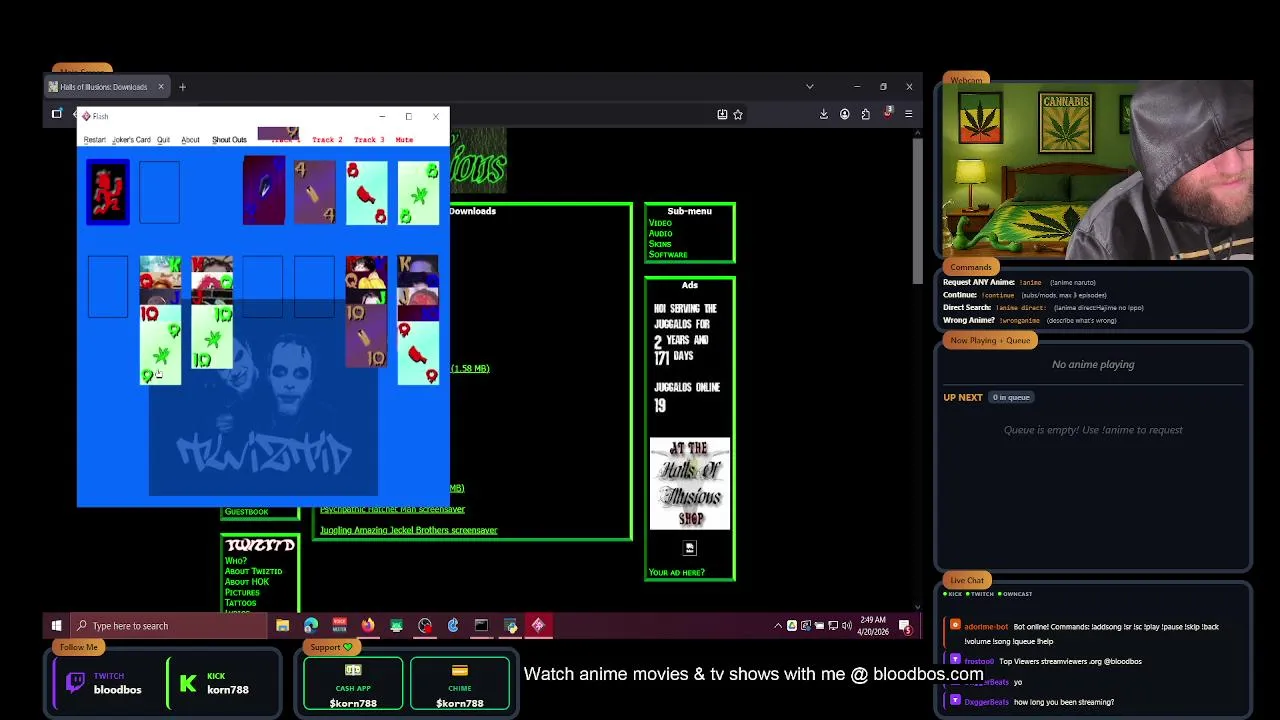Click the Twitch bloodbos follow panel
The width and height of the screenshot is (1280, 720).
tap(104, 684)
